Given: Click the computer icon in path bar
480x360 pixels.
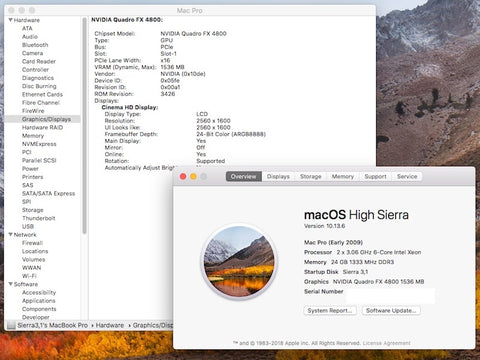Looking at the screenshot, I should [x=11, y=325].
